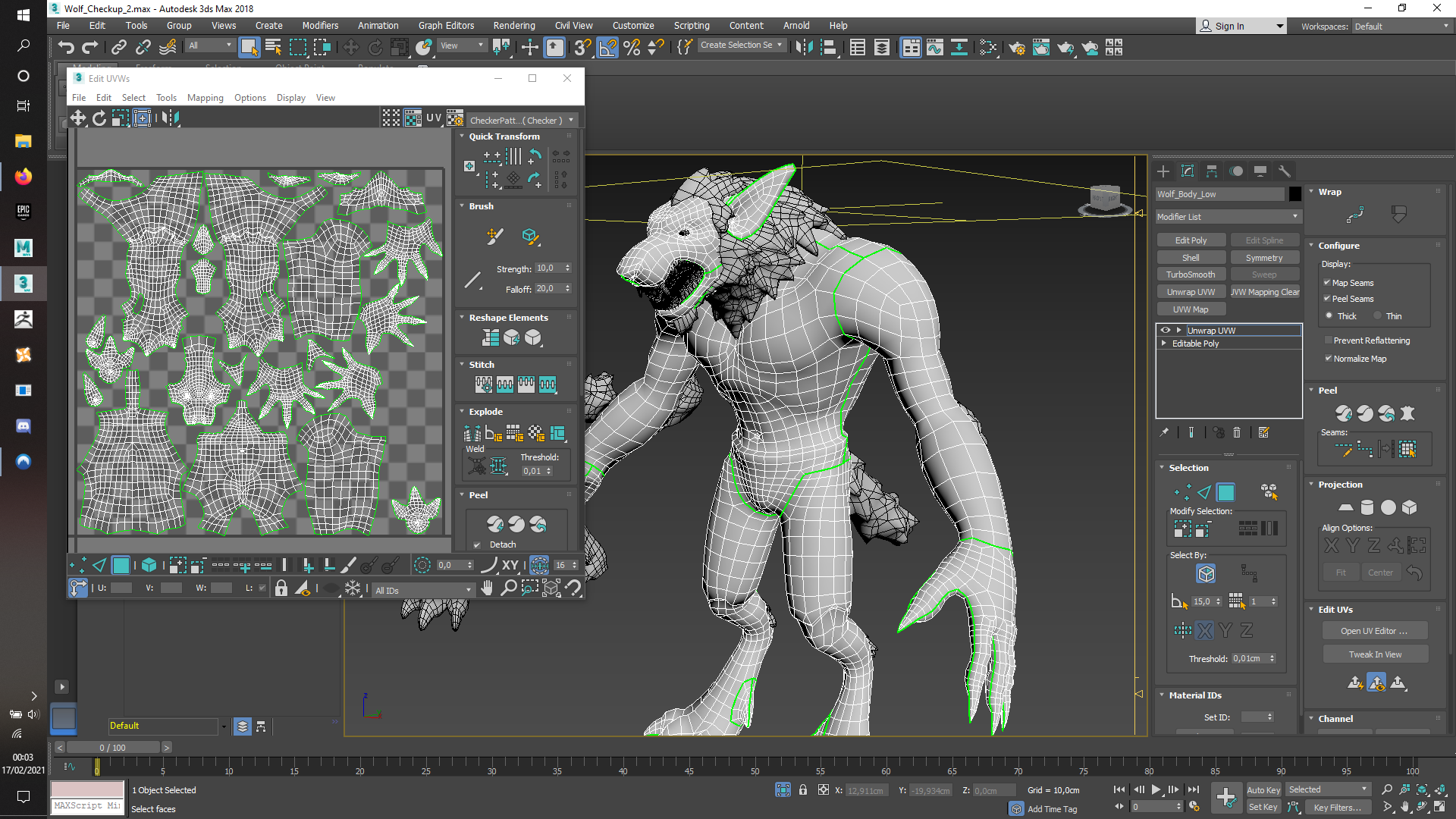Open the Graph Editors menu
Screen dimensions: 1456x819
(446, 25)
